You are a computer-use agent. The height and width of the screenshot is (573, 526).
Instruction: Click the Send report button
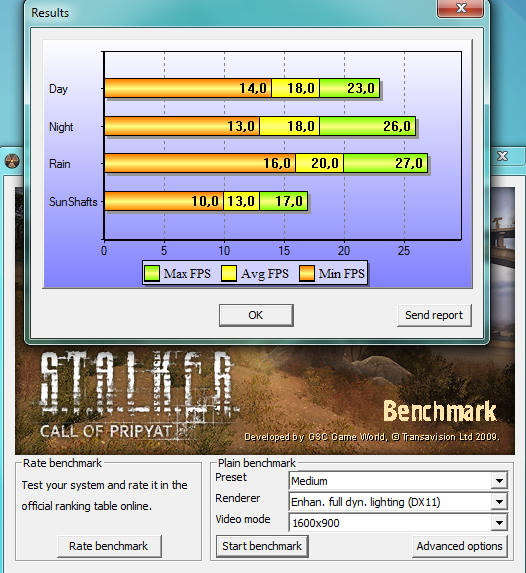[434, 315]
